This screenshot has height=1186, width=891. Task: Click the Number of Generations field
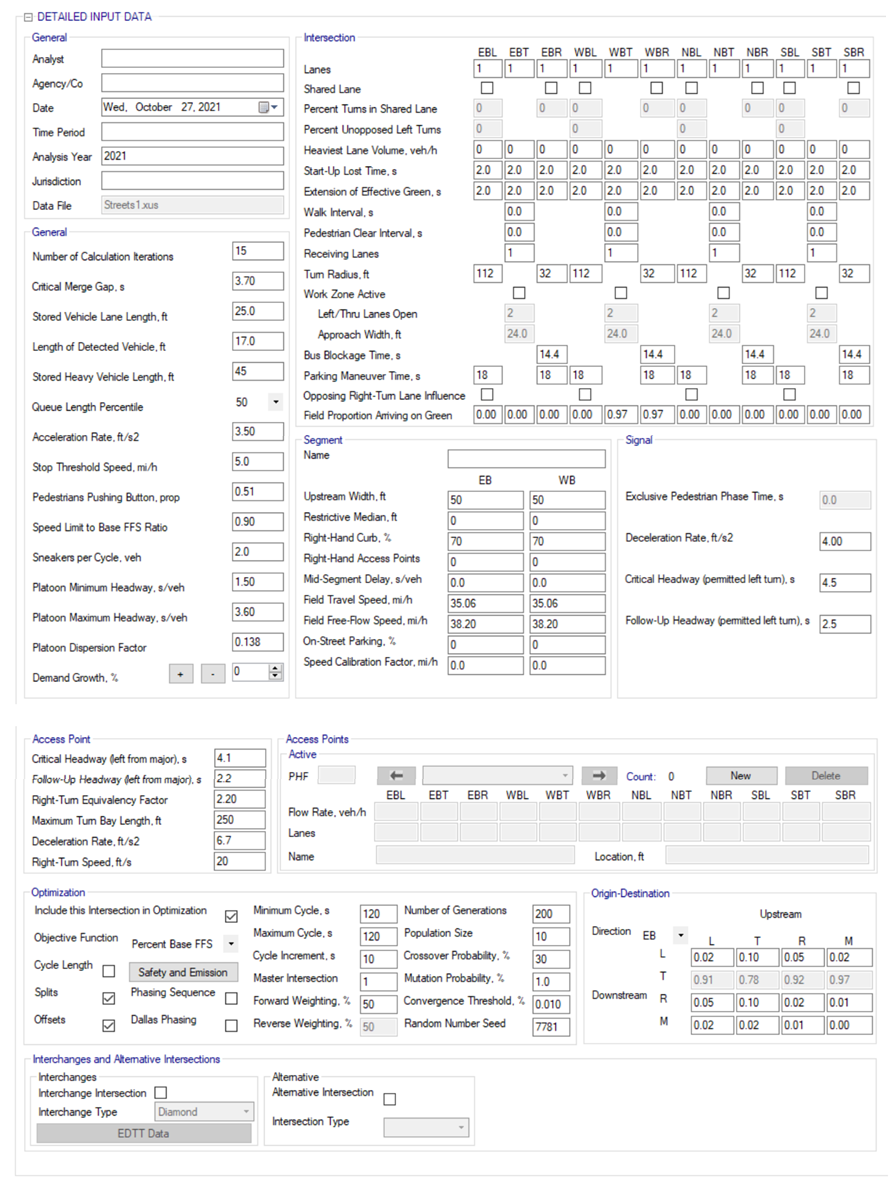point(551,914)
